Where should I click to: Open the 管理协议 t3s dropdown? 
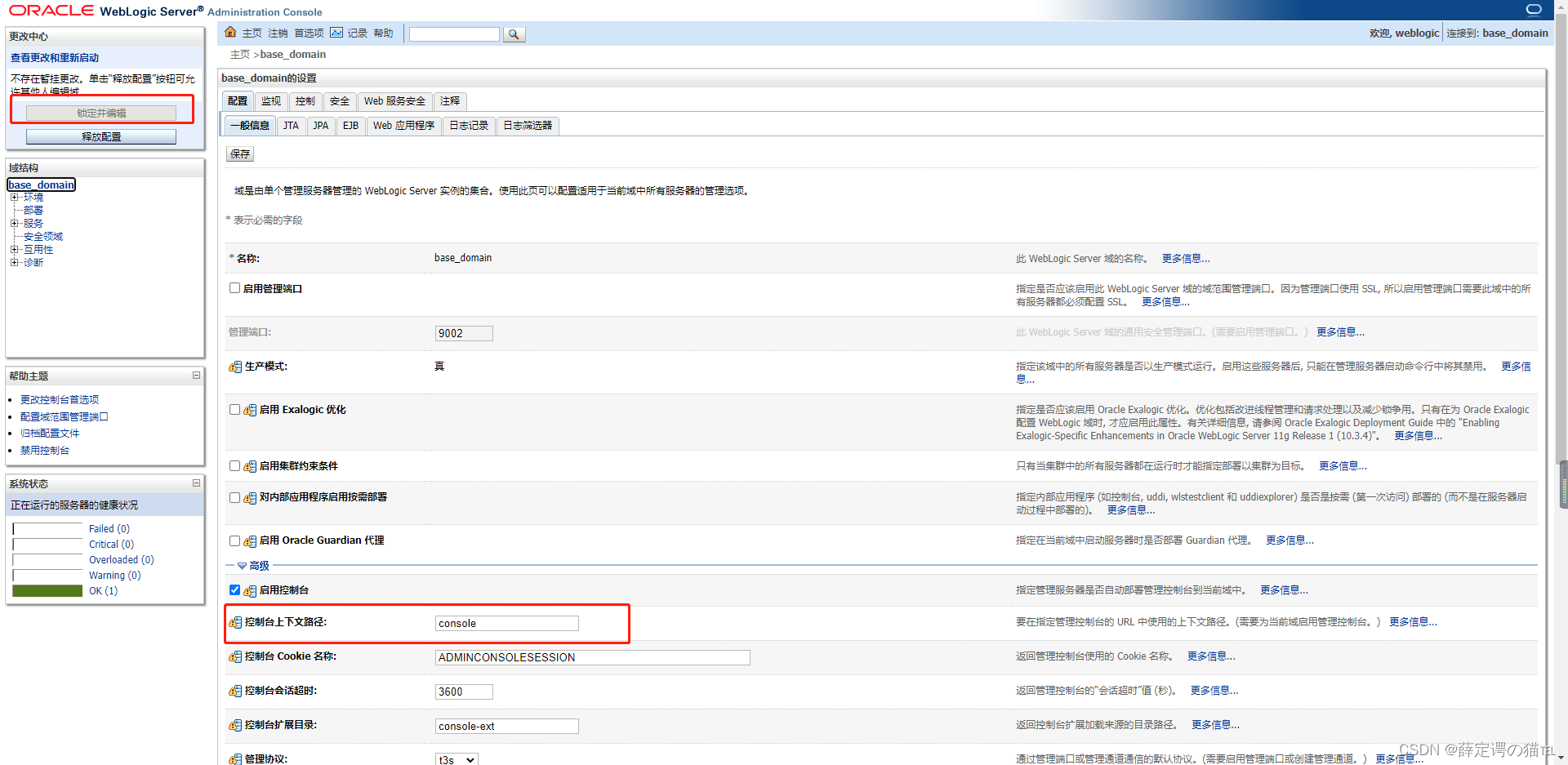[x=457, y=759]
